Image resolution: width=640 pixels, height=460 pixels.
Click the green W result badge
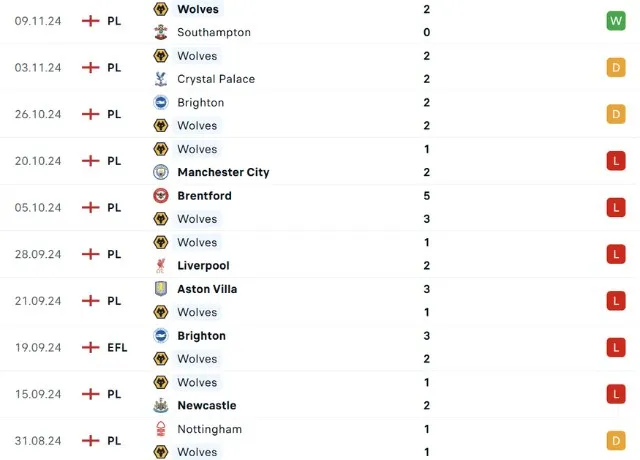point(615,21)
